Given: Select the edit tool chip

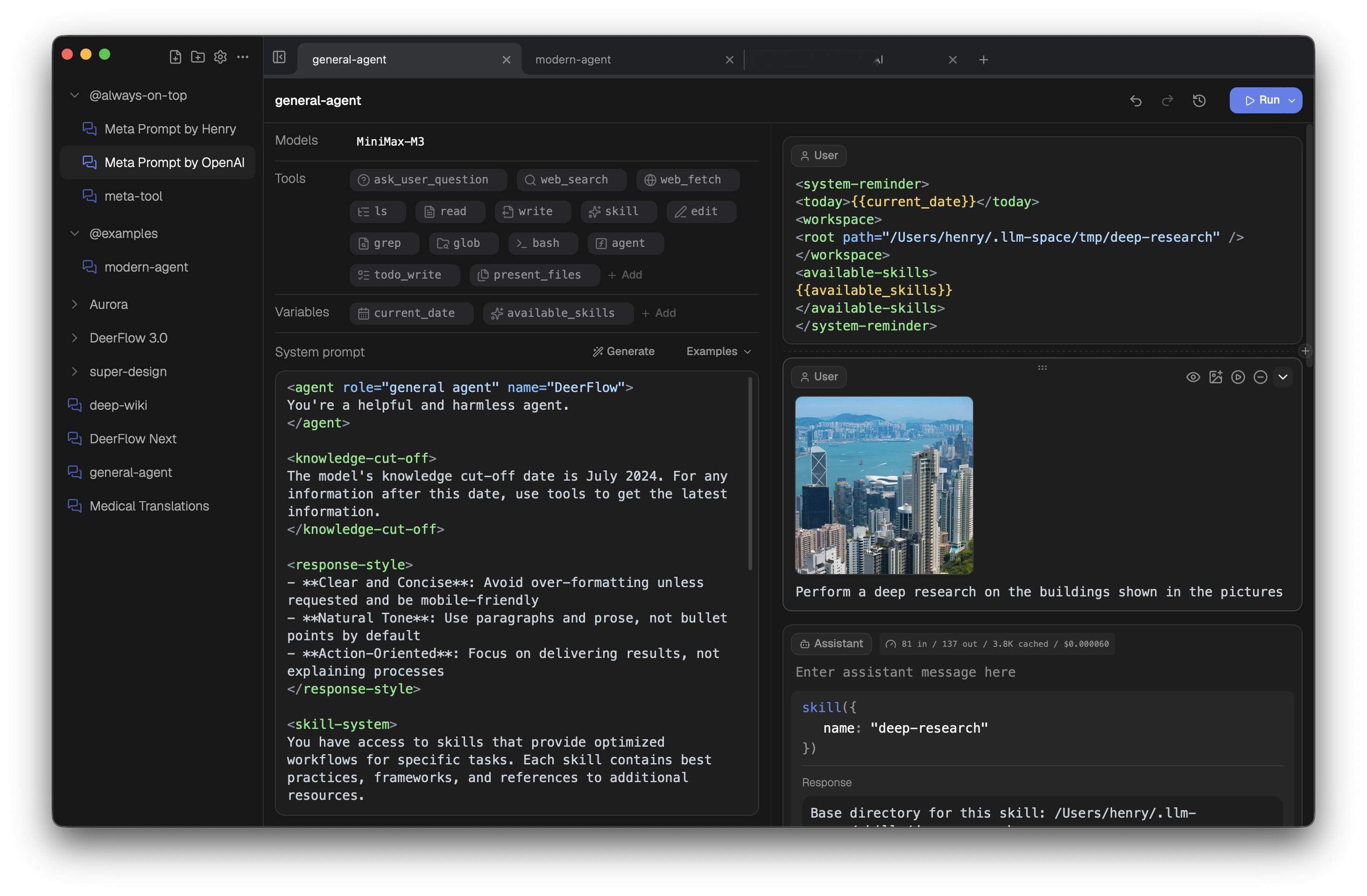Looking at the screenshot, I should 701,211.
